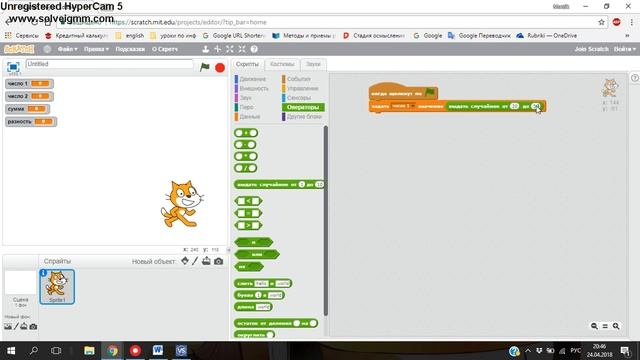Take new backdrop from camera
The image size is (640, 360).
[33, 326]
